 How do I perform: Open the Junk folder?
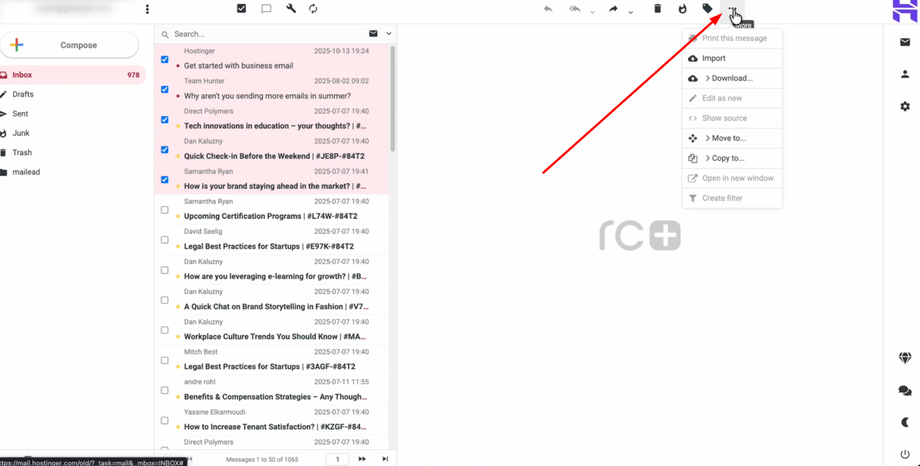72,133
